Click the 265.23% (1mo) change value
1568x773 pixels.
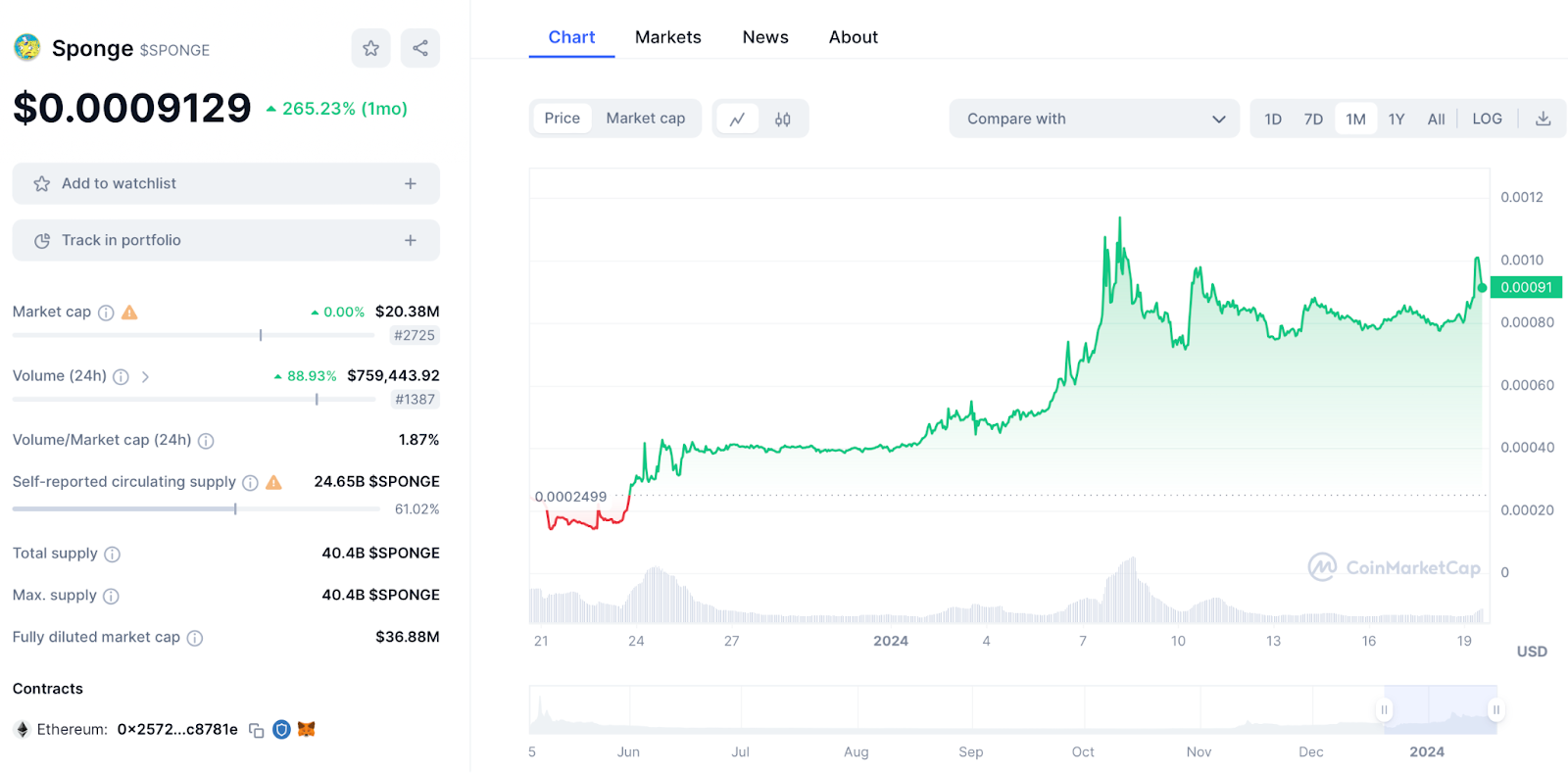coord(337,109)
